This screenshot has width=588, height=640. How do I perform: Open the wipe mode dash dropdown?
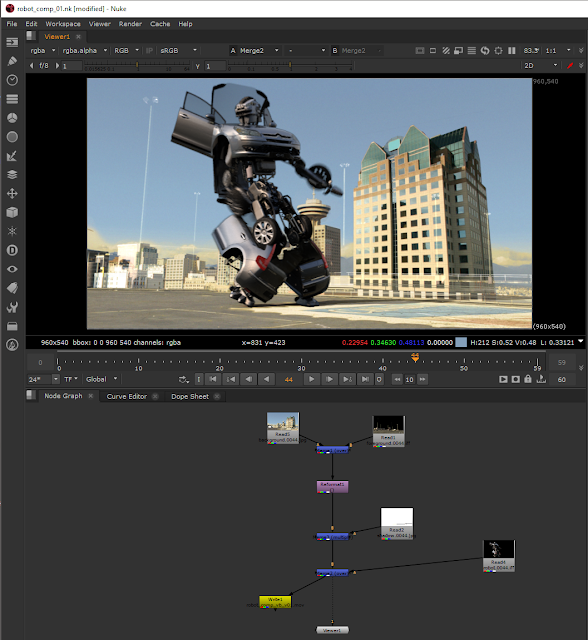pos(306,51)
